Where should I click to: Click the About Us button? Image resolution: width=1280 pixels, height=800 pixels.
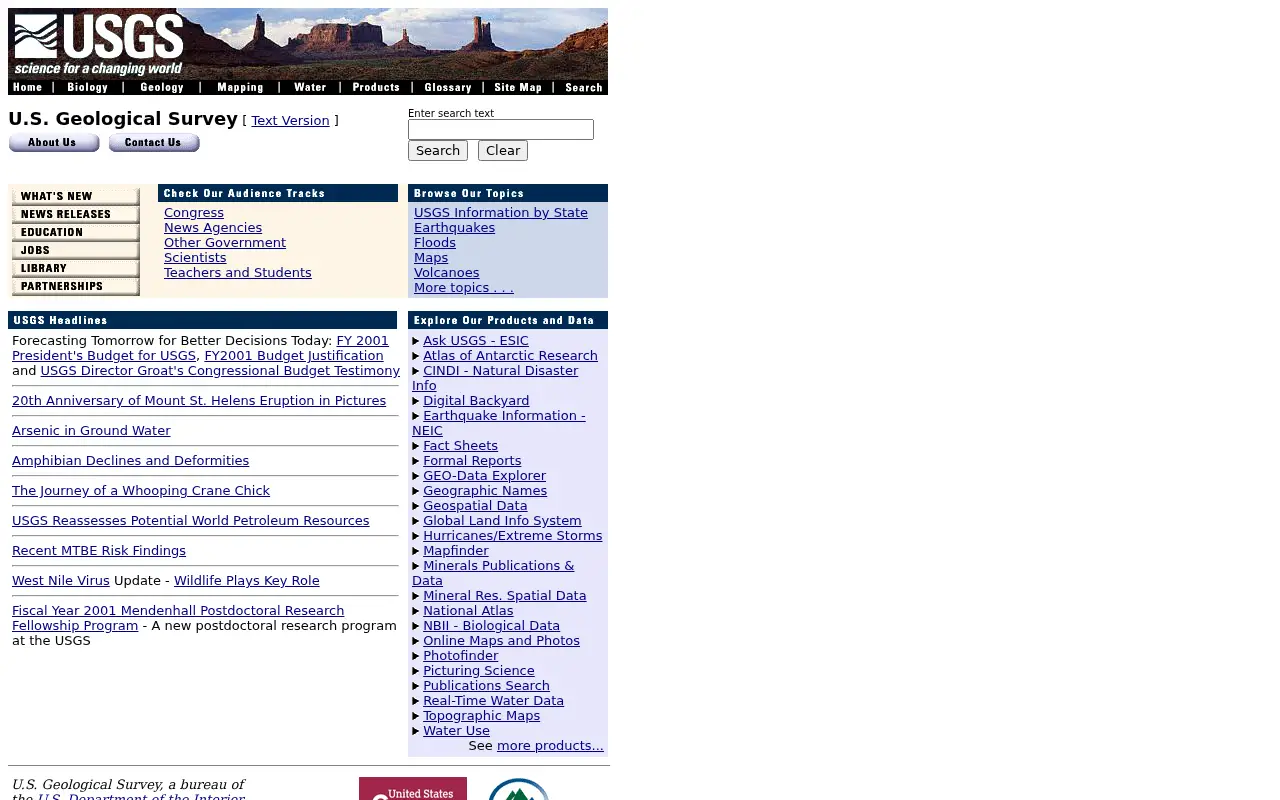pyautogui.click(x=54, y=143)
